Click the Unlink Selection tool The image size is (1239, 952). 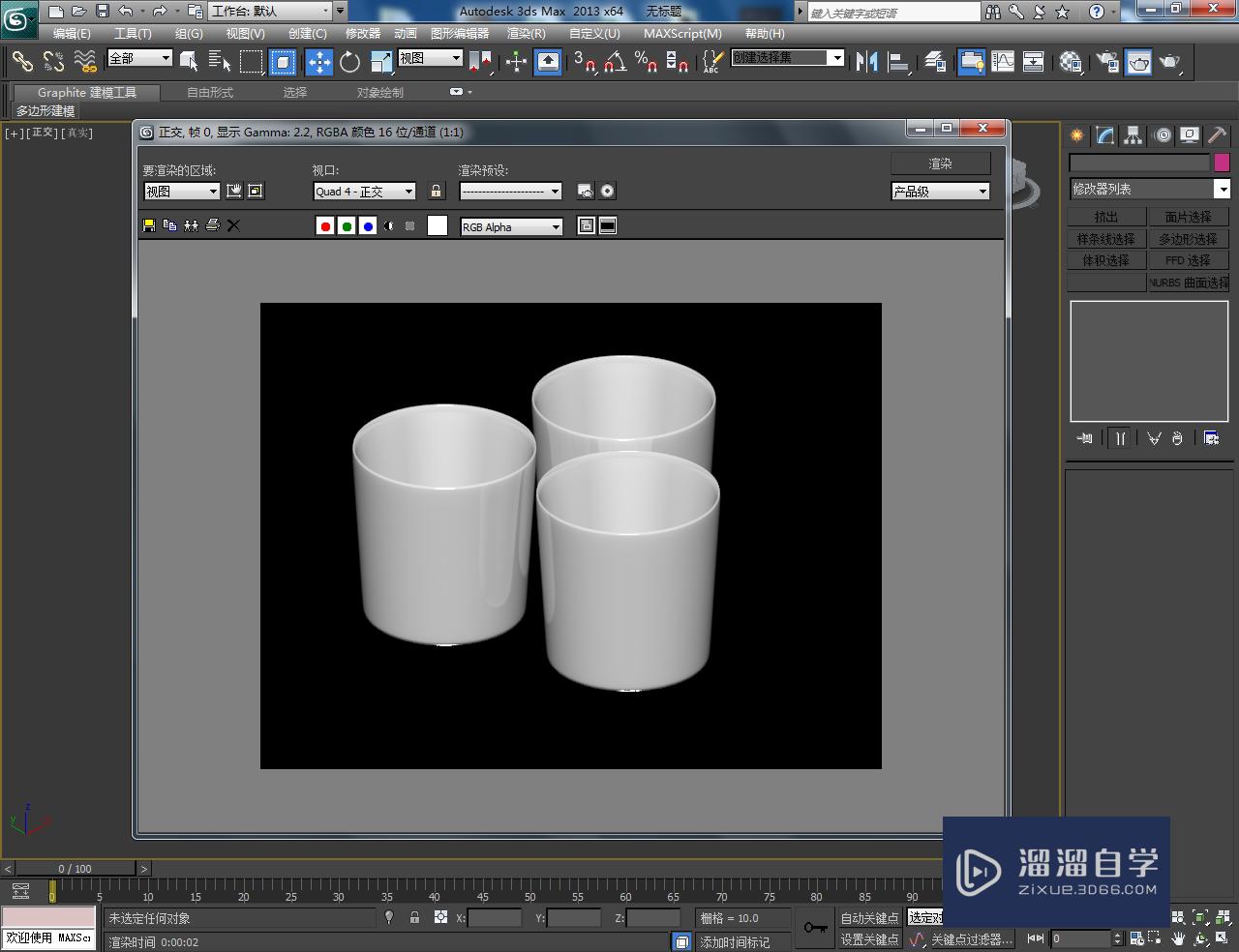click(x=53, y=62)
